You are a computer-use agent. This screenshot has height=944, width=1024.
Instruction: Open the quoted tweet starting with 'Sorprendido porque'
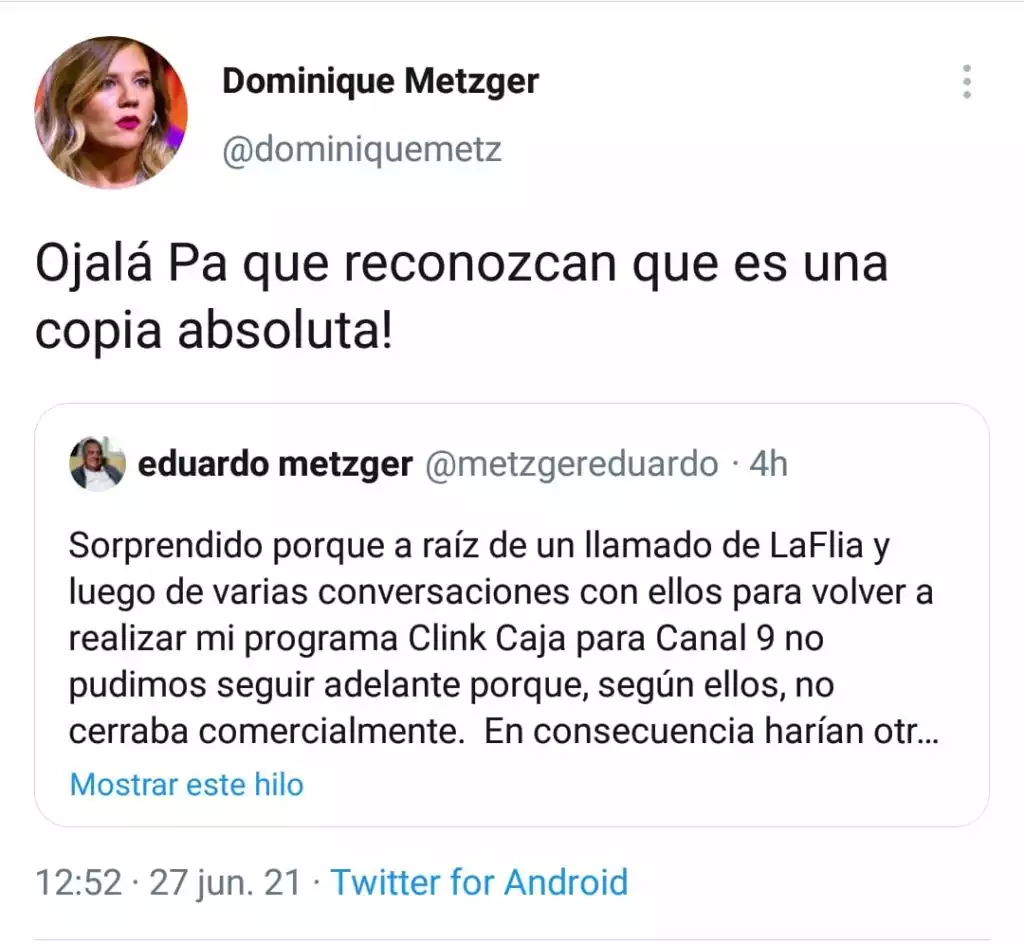(511, 615)
